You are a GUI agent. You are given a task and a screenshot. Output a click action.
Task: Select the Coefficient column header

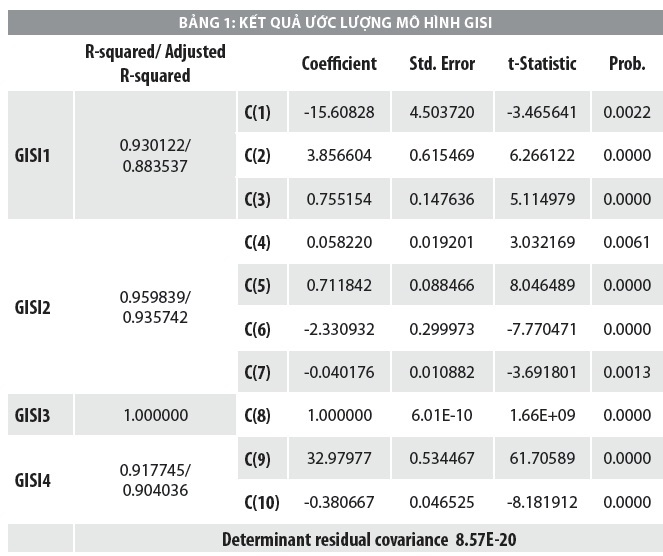click(x=339, y=63)
